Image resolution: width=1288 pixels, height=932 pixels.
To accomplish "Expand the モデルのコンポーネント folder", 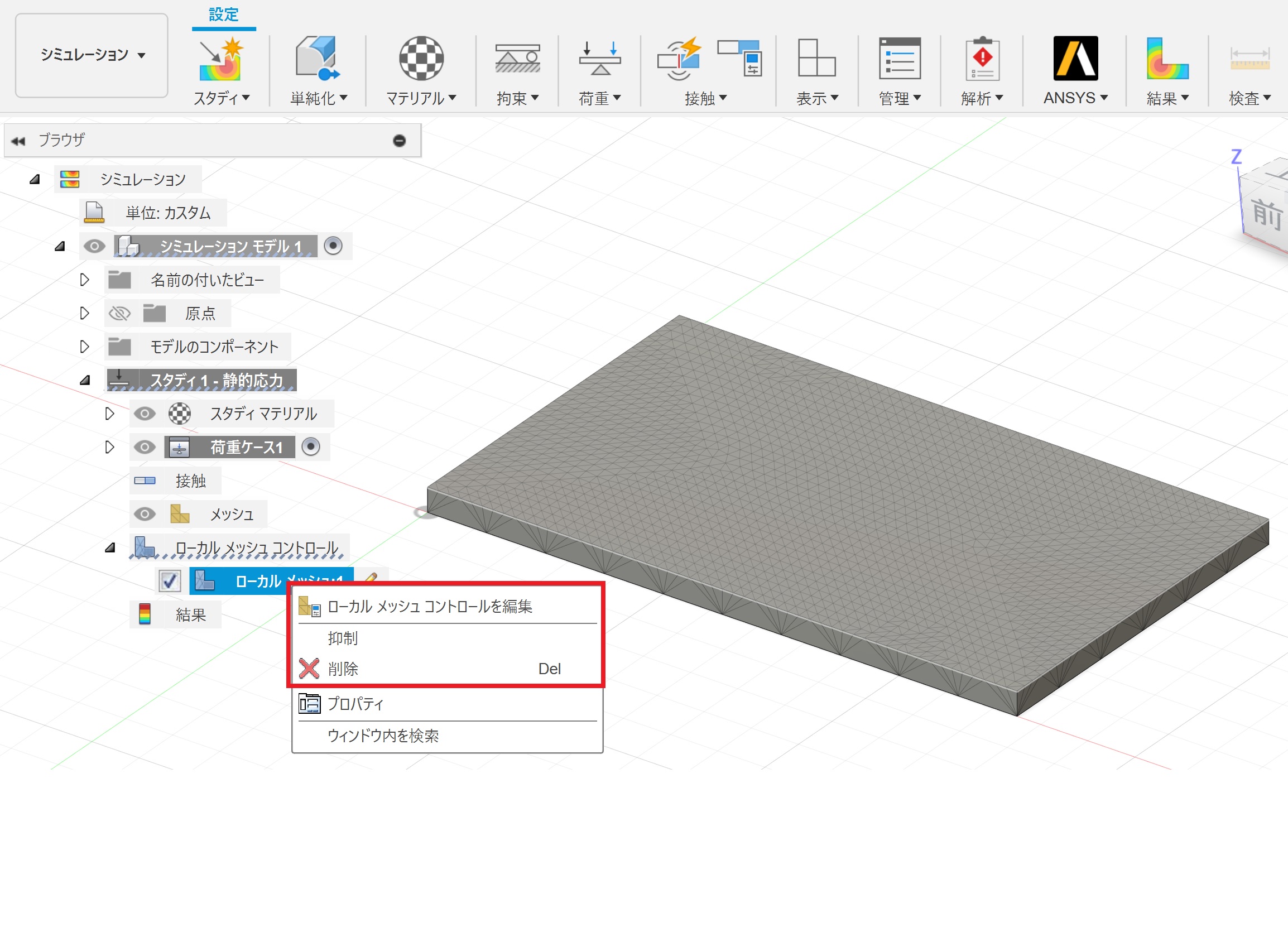I will point(85,347).
